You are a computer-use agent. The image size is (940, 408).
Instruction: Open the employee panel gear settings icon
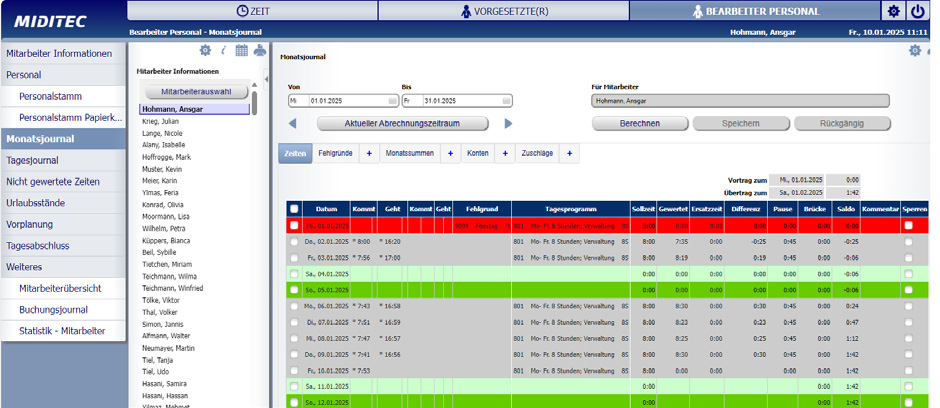(205, 50)
